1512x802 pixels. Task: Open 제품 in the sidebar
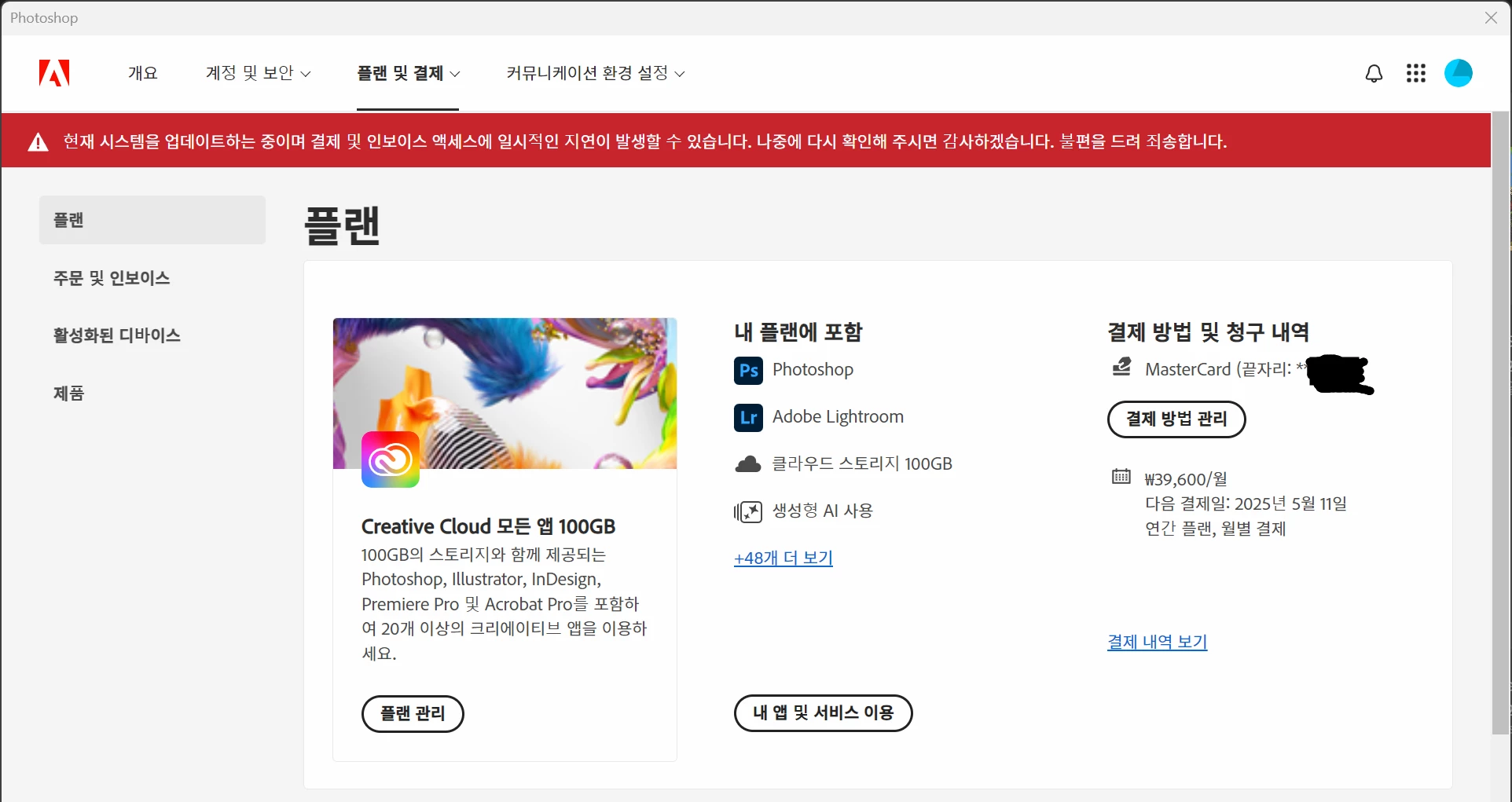[x=68, y=393]
